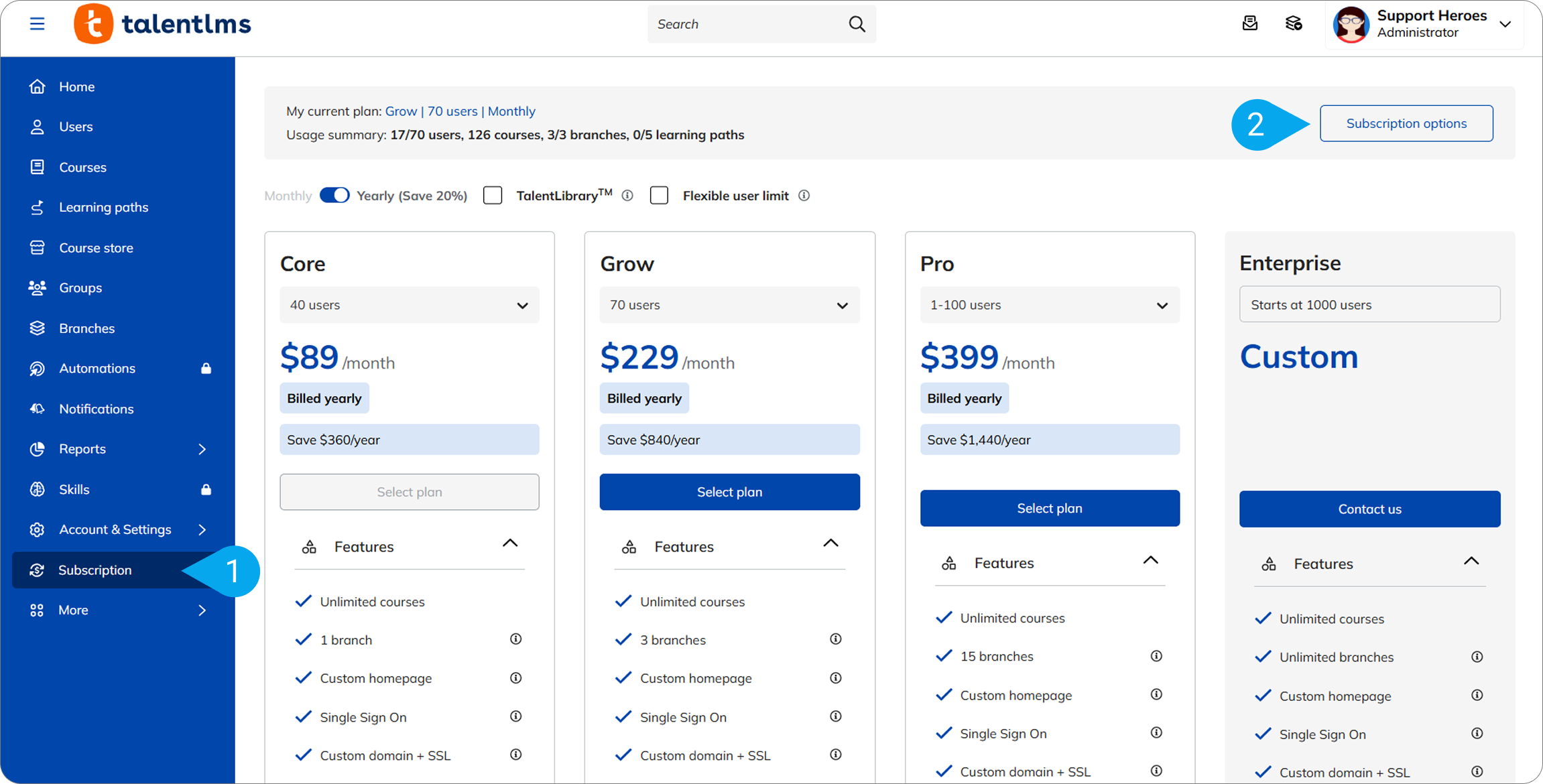Open the offline layers icon in header

click(x=1294, y=24)
